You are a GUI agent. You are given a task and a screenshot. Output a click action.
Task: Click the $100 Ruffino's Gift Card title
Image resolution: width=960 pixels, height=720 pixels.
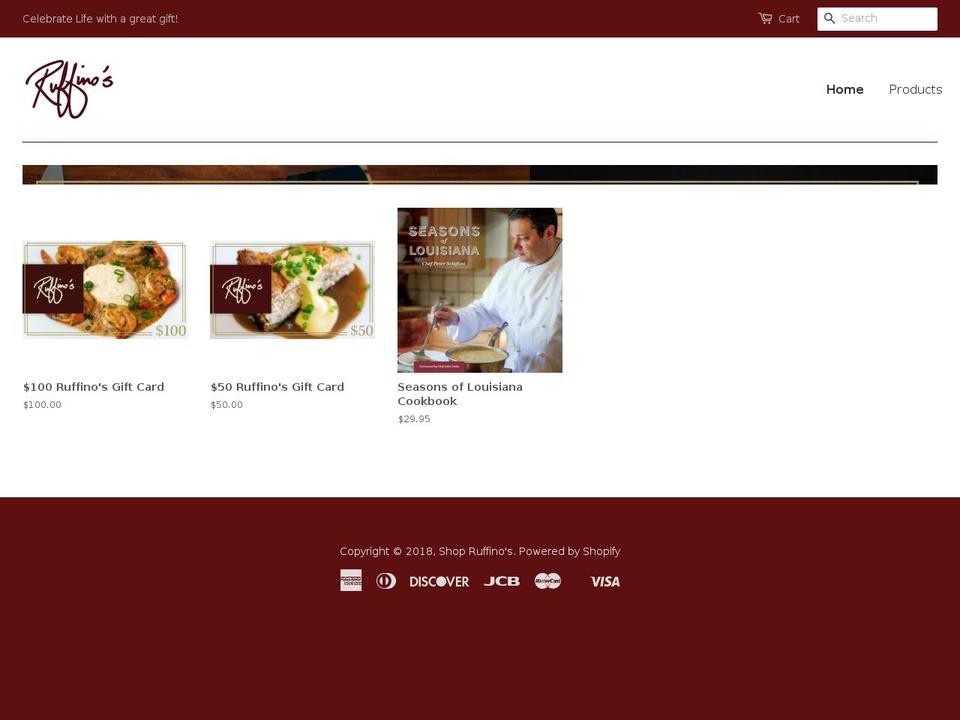94,387
